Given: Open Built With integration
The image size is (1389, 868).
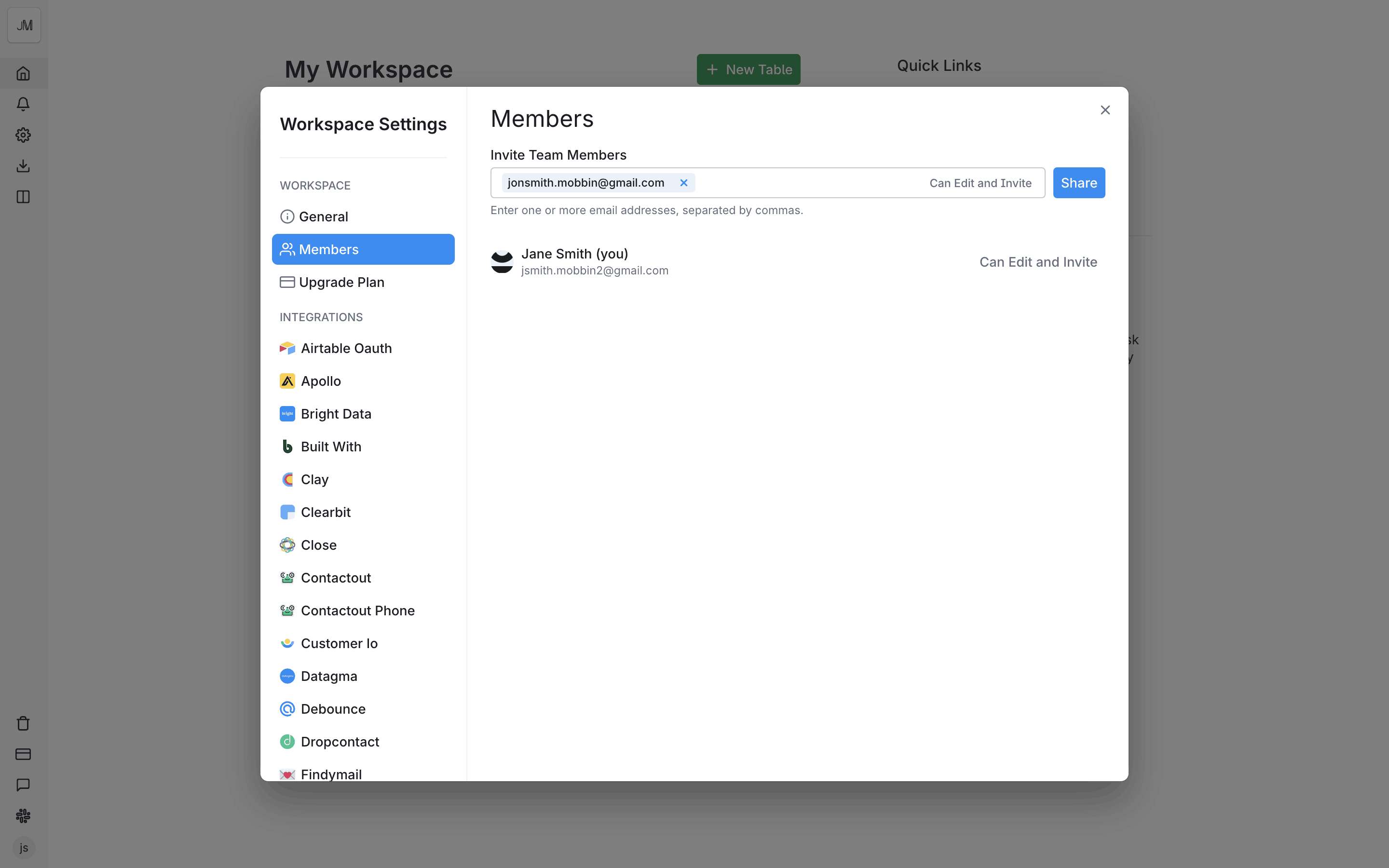Looking at the screenshot, I should pos(363,447).
